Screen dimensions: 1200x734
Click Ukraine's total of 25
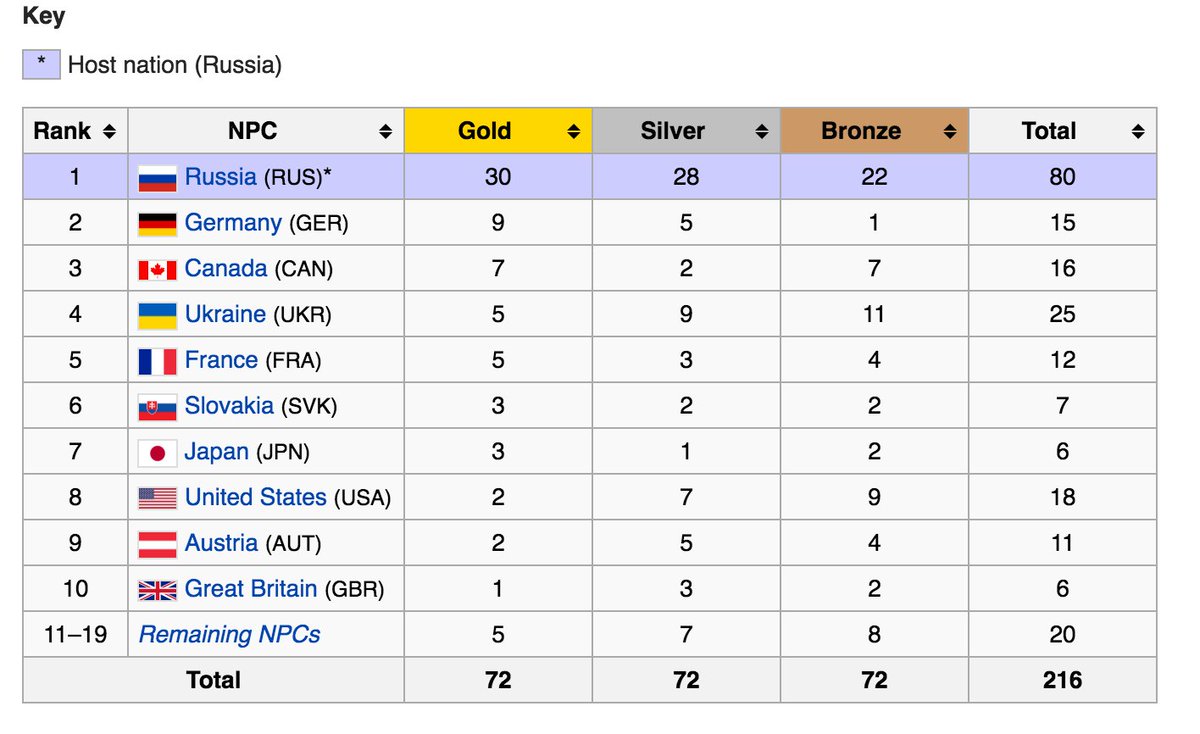(x=1062, y=315)
